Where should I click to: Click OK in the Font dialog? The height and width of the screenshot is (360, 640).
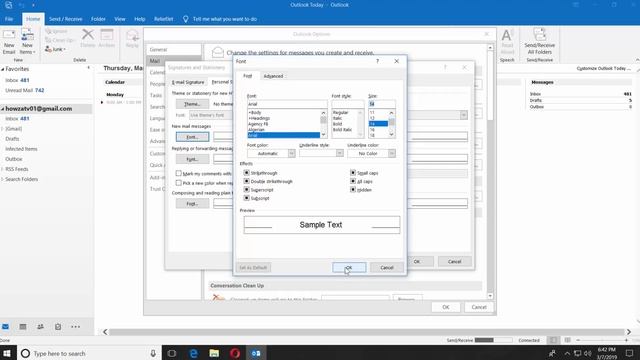click(349, 267)
